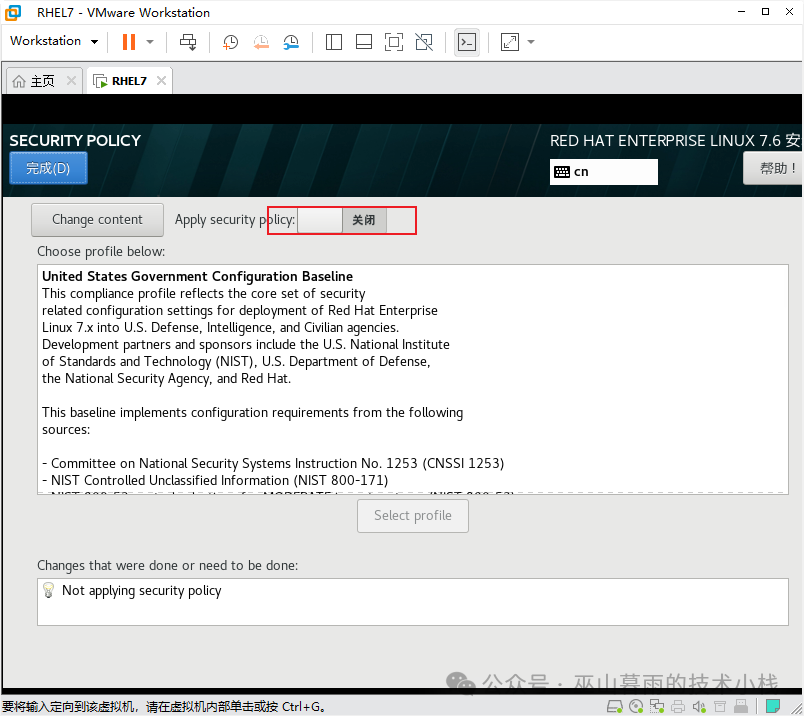Screen dimensions: 804x716
Task: Enable the Apply security policy switch
Action: [x=318, y=219]
